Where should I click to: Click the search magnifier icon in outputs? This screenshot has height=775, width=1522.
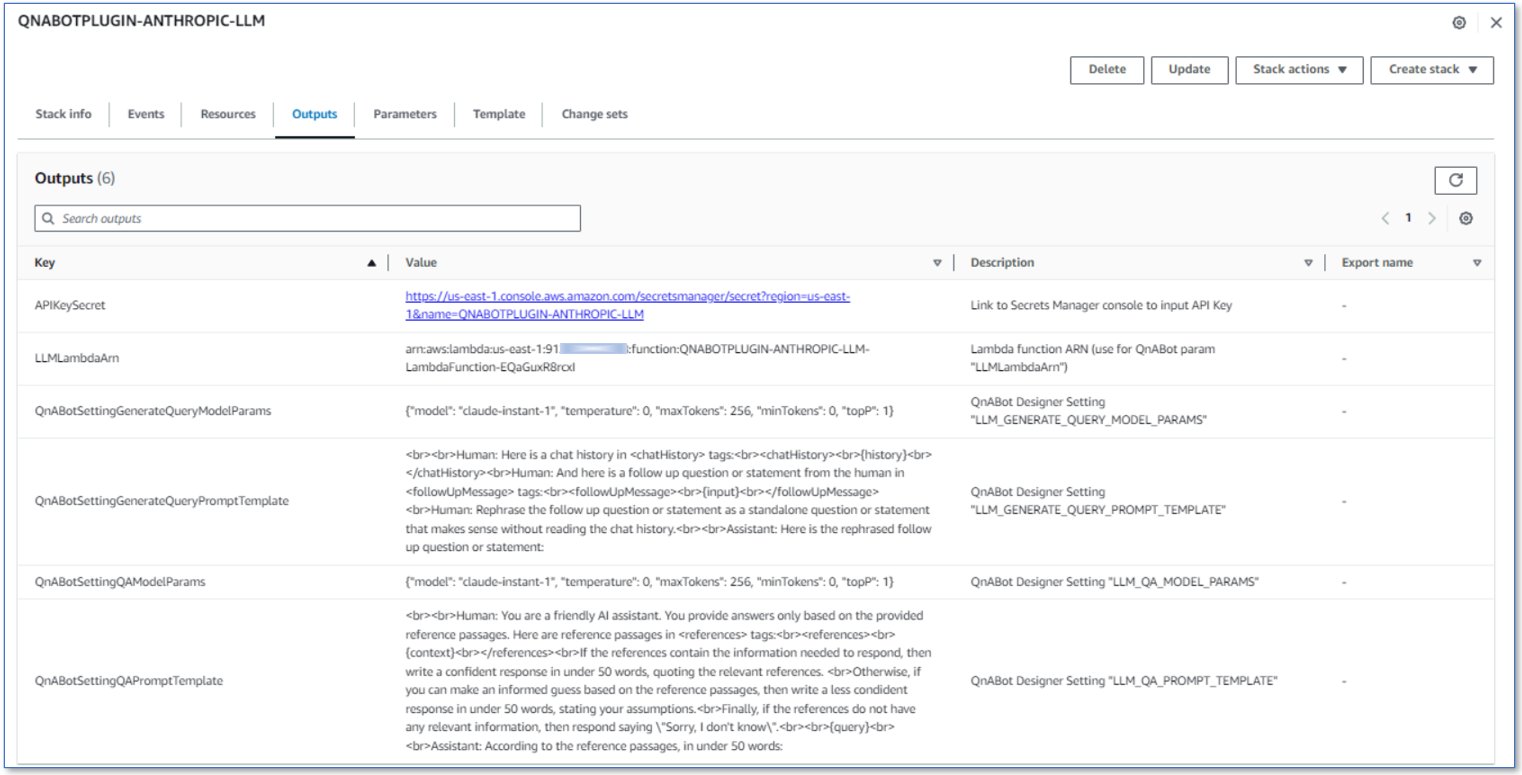(48, 218)
